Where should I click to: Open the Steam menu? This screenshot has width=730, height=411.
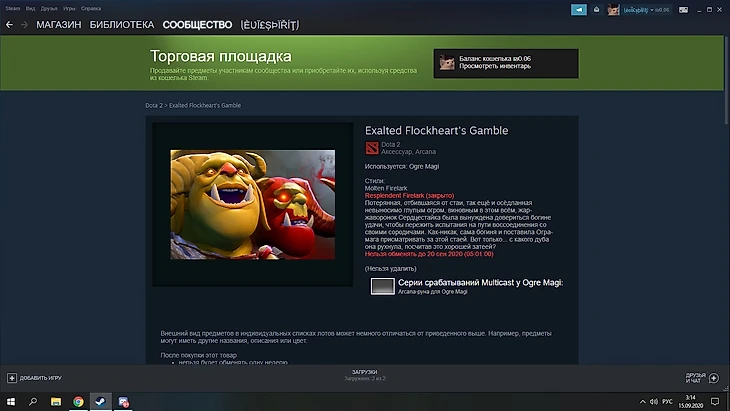click(13, 8)
